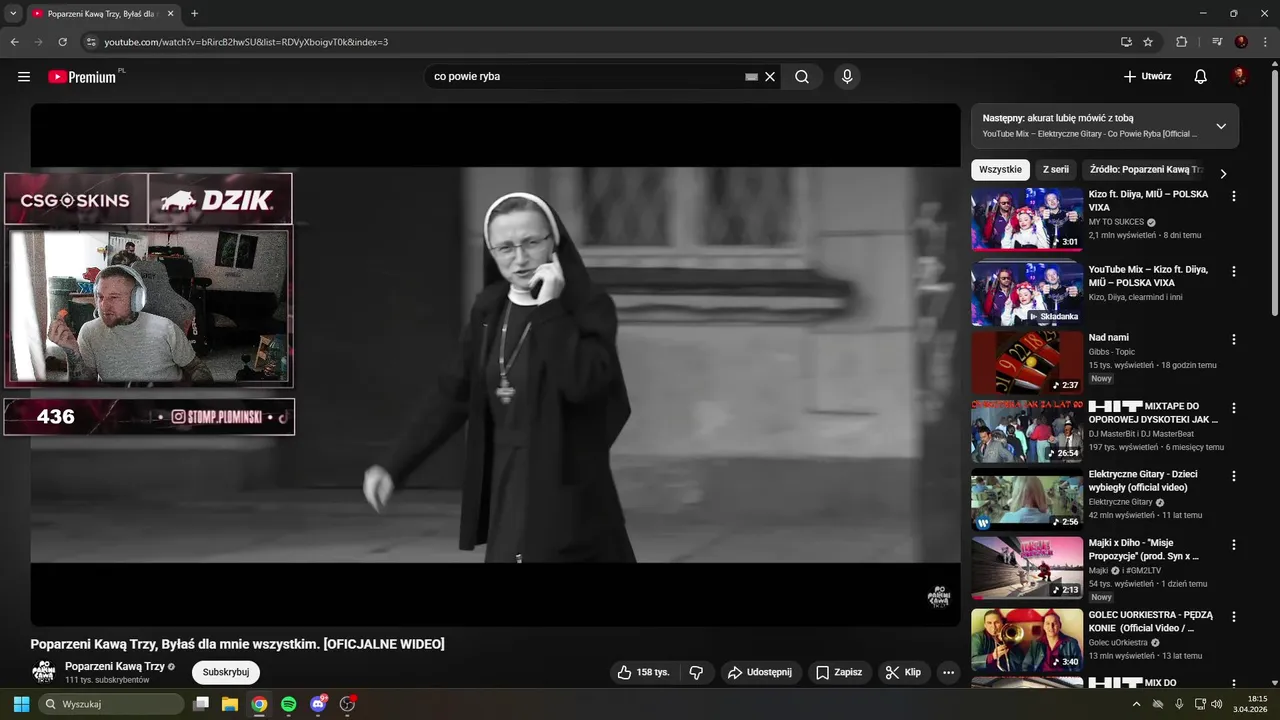Go to YouTube Premium home logo

click(83, 77)
